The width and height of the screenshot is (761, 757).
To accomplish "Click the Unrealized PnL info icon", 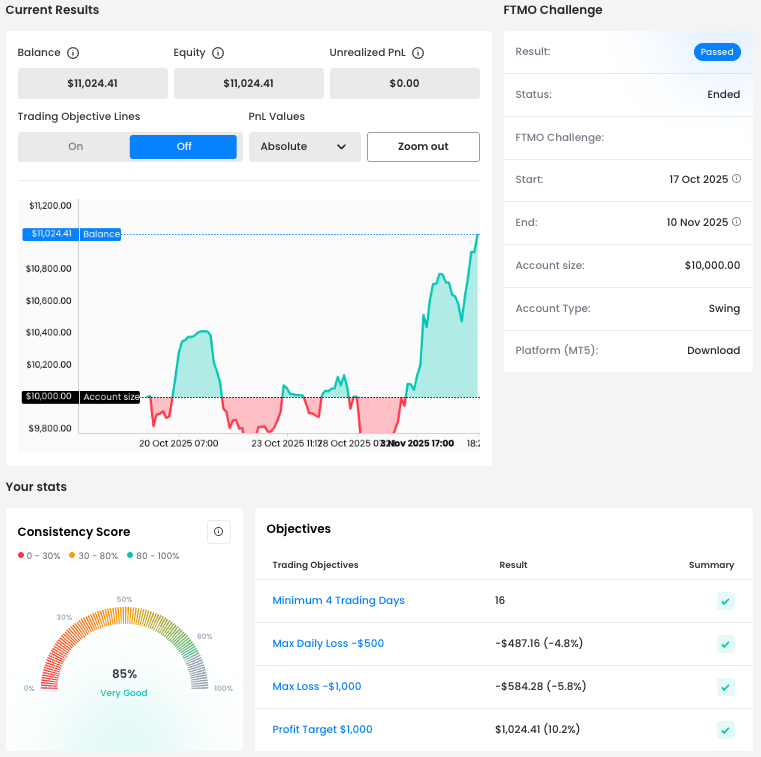I will [x=418, y=53].
